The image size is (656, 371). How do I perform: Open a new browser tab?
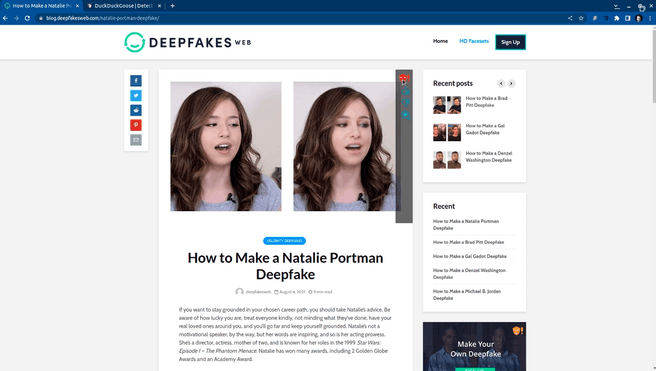[172, 6]
